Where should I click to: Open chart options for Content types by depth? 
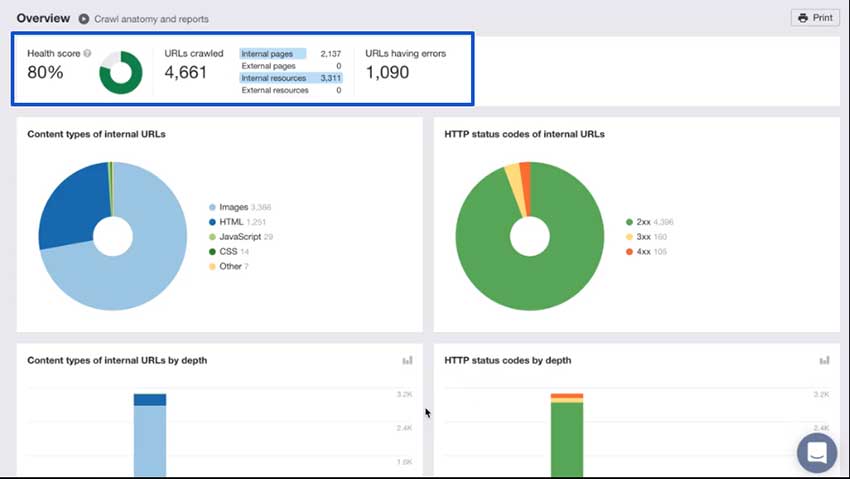tap(407, 360)
